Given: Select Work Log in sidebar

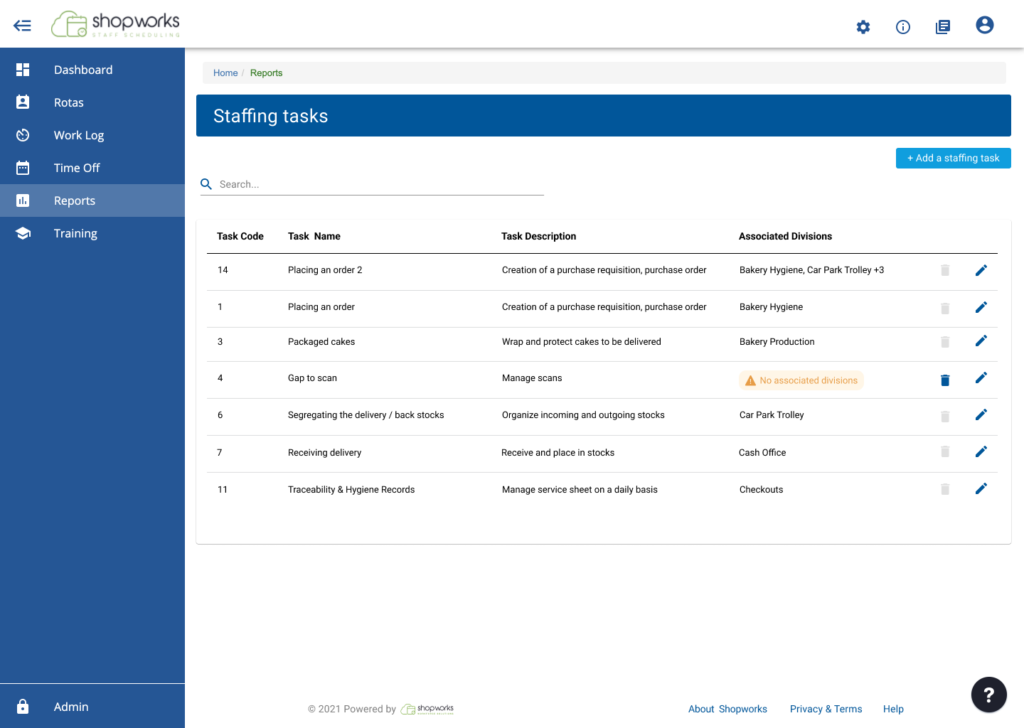Looking at the screenshot, I should pos(78,135).
